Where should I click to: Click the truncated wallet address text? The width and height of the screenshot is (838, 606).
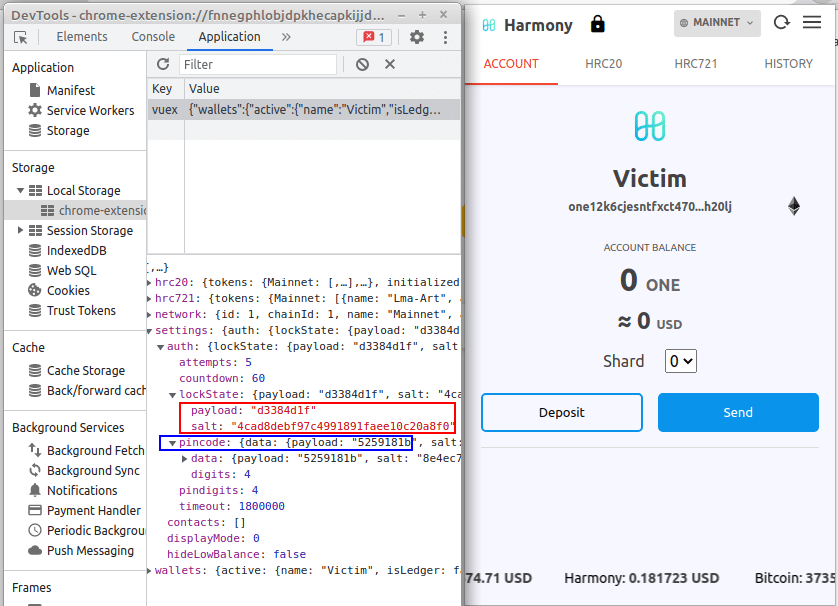(x=650, y=207)
